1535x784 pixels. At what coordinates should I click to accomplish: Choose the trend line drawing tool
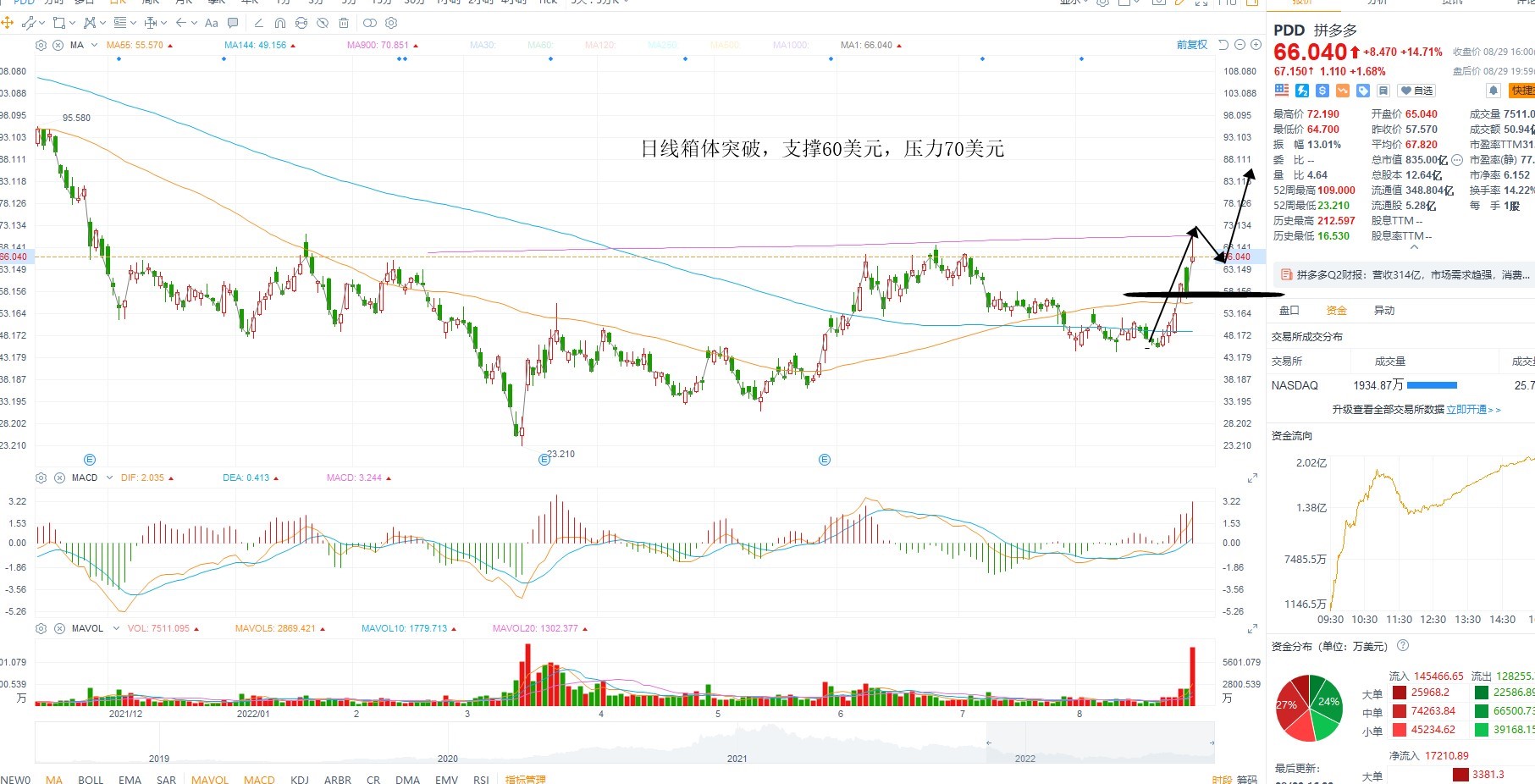[29, 23]
